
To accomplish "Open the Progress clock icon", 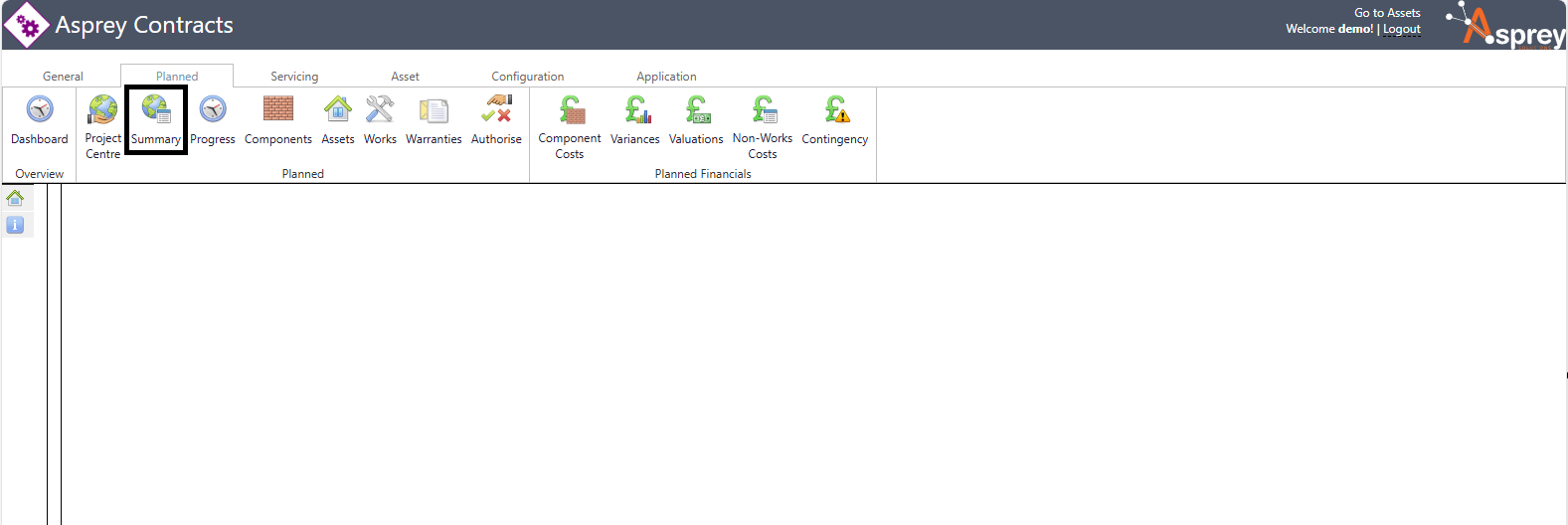I will (213, 109).
